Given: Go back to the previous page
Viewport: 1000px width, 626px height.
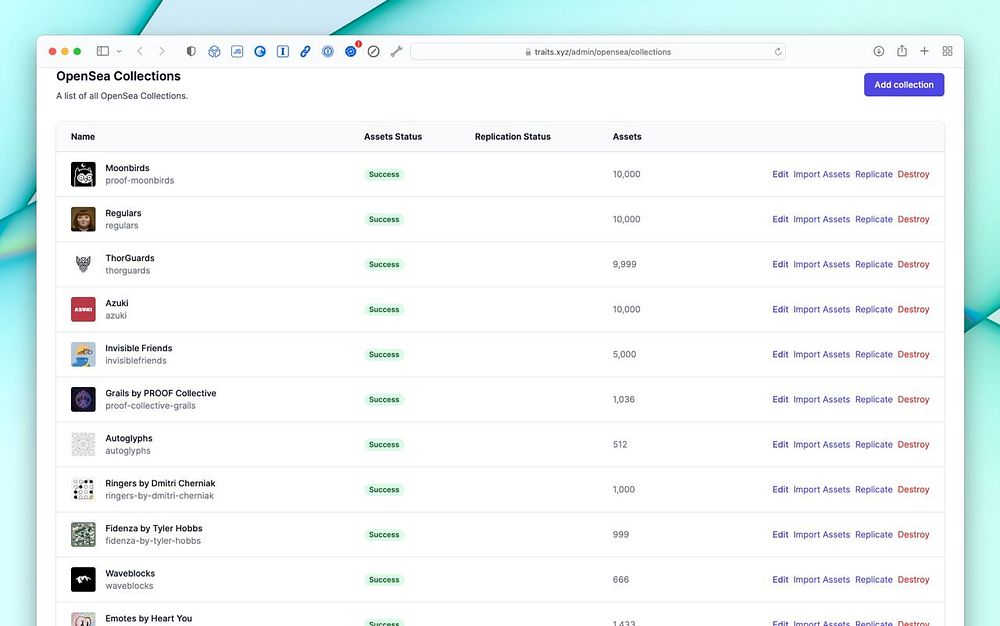Looking at the screenshot, I should [x=140, y=51].
